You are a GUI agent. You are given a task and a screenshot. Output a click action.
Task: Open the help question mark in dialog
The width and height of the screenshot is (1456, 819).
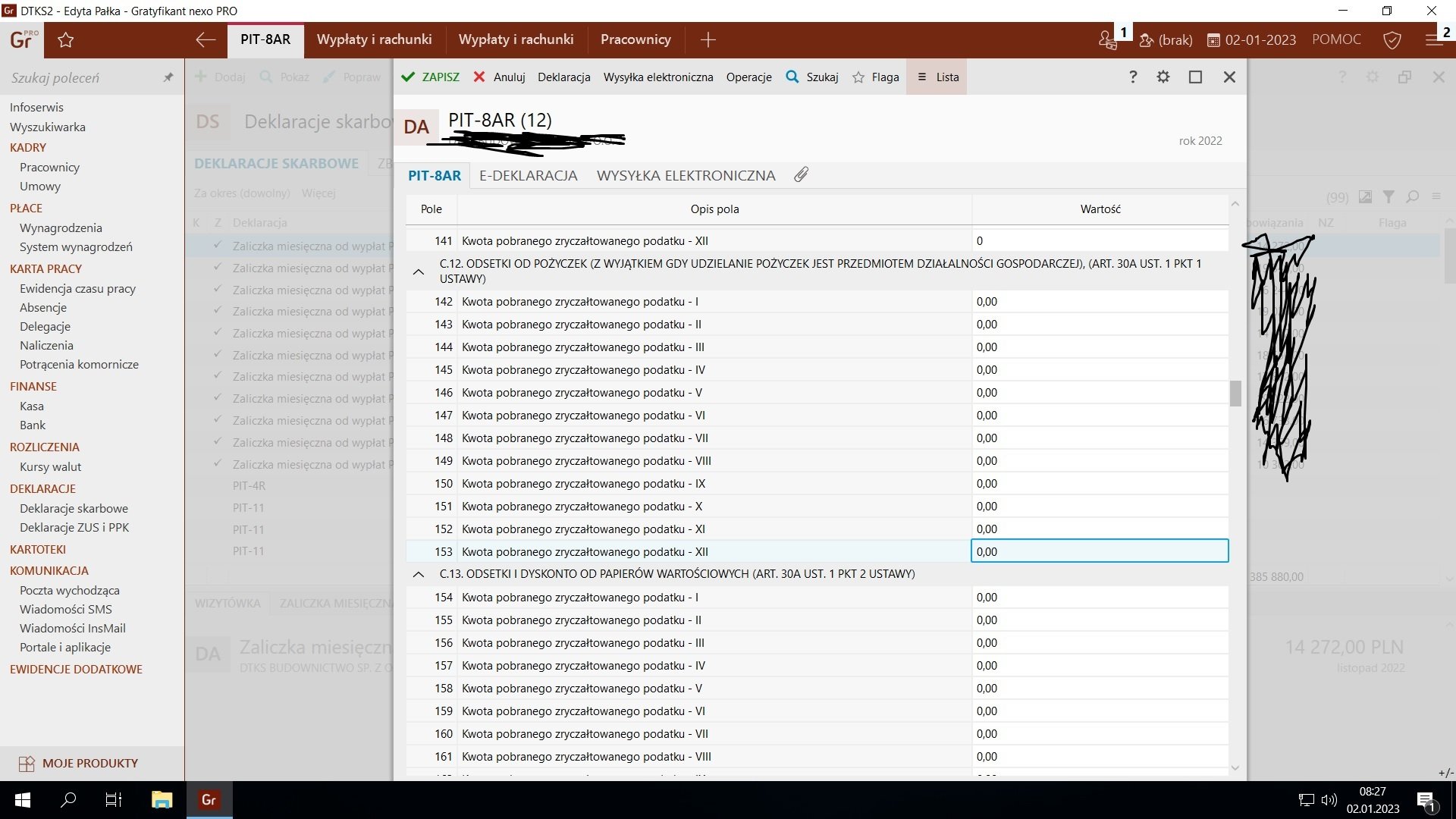pos(1133,77)
